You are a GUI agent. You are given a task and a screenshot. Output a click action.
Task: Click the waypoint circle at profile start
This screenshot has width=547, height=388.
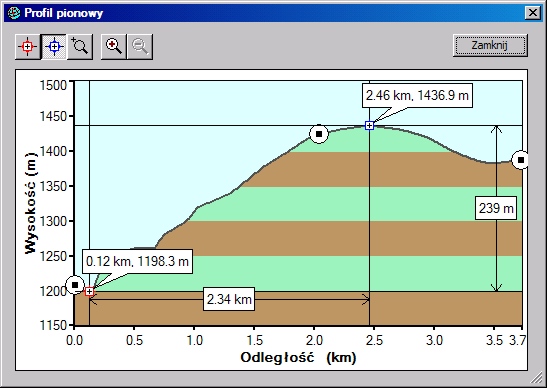[75, 285]
